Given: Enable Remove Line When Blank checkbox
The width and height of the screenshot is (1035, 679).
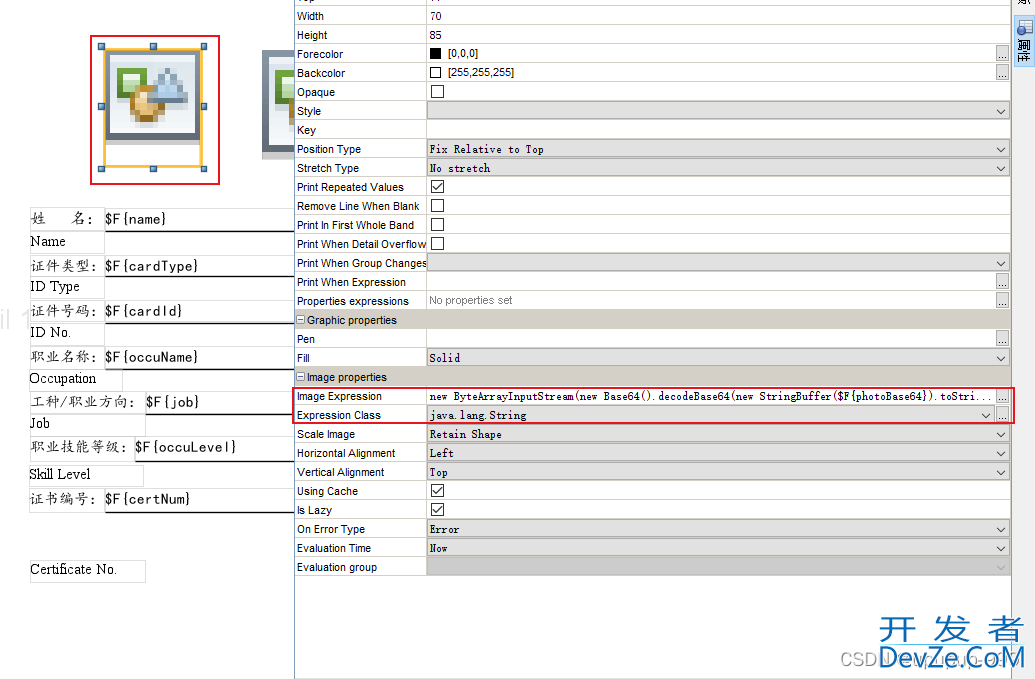Looking at the screenshot, I should [437, 206].
